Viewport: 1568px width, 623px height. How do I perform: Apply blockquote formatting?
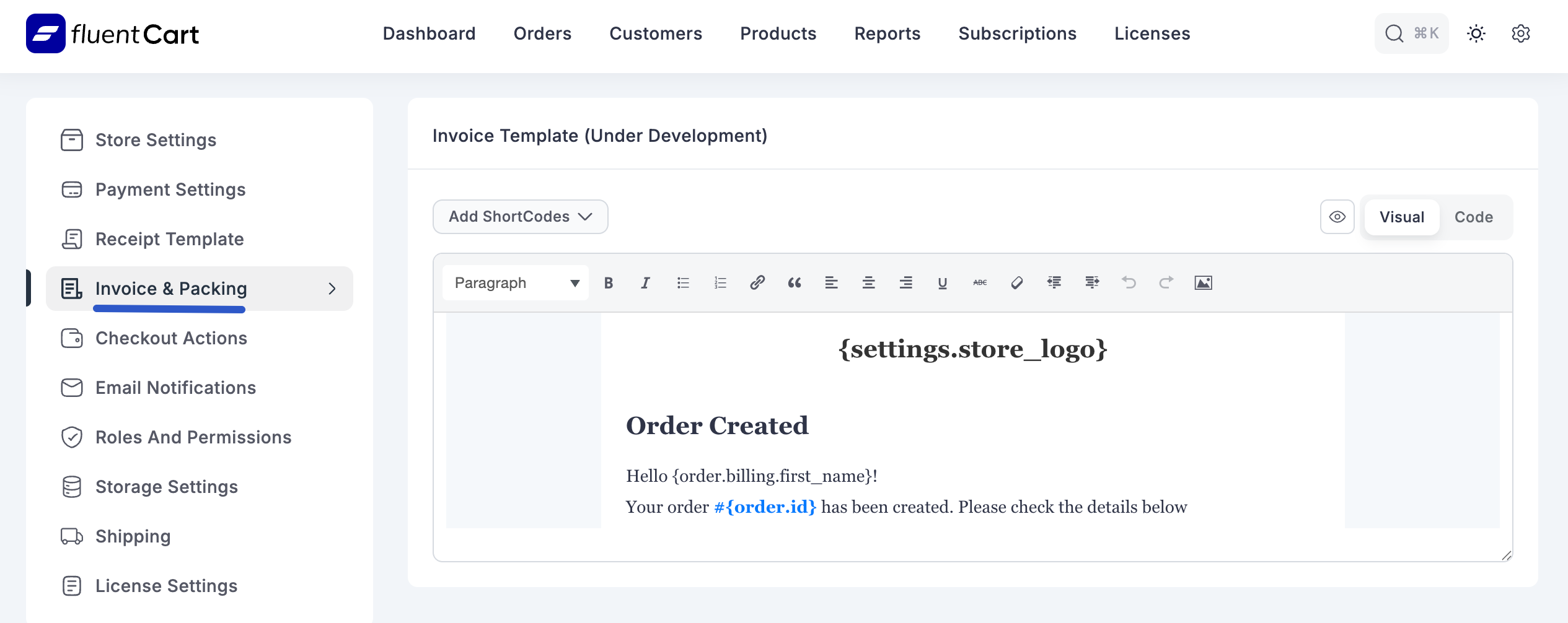[794, 283]
